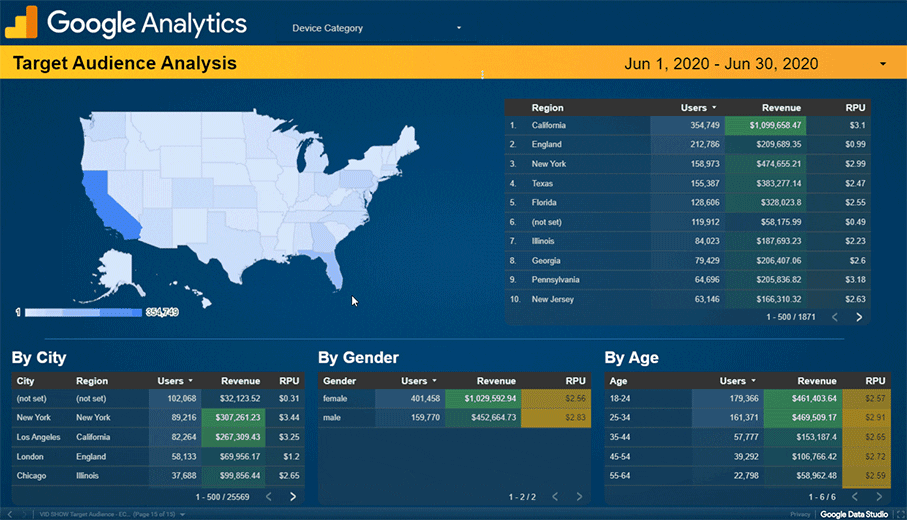The height and width of the screenshot is (520, 907).
Task: Select the 25-34 age row
Action: [748, 418]
